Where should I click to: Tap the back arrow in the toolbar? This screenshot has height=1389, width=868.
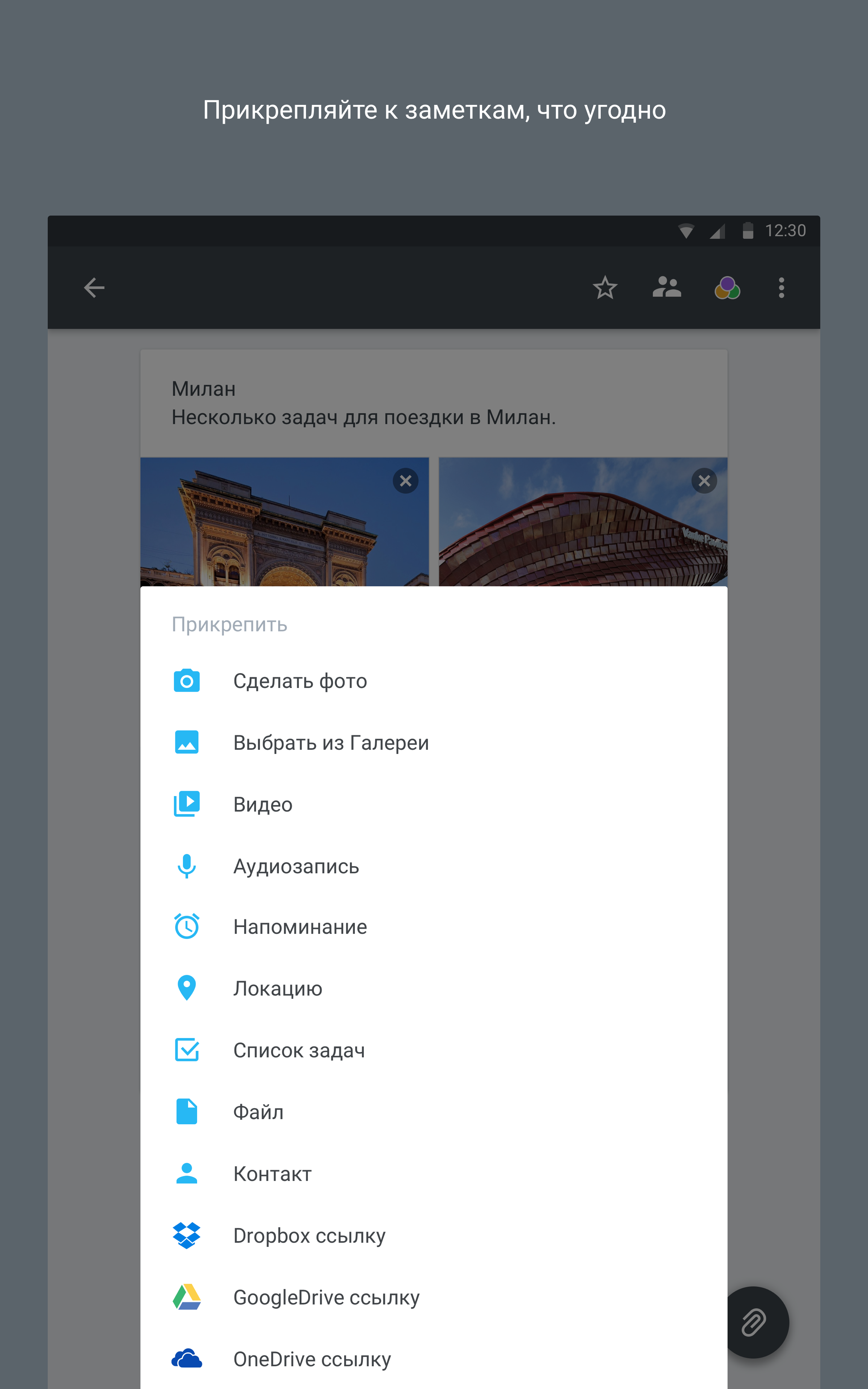(x=94, y=288)
